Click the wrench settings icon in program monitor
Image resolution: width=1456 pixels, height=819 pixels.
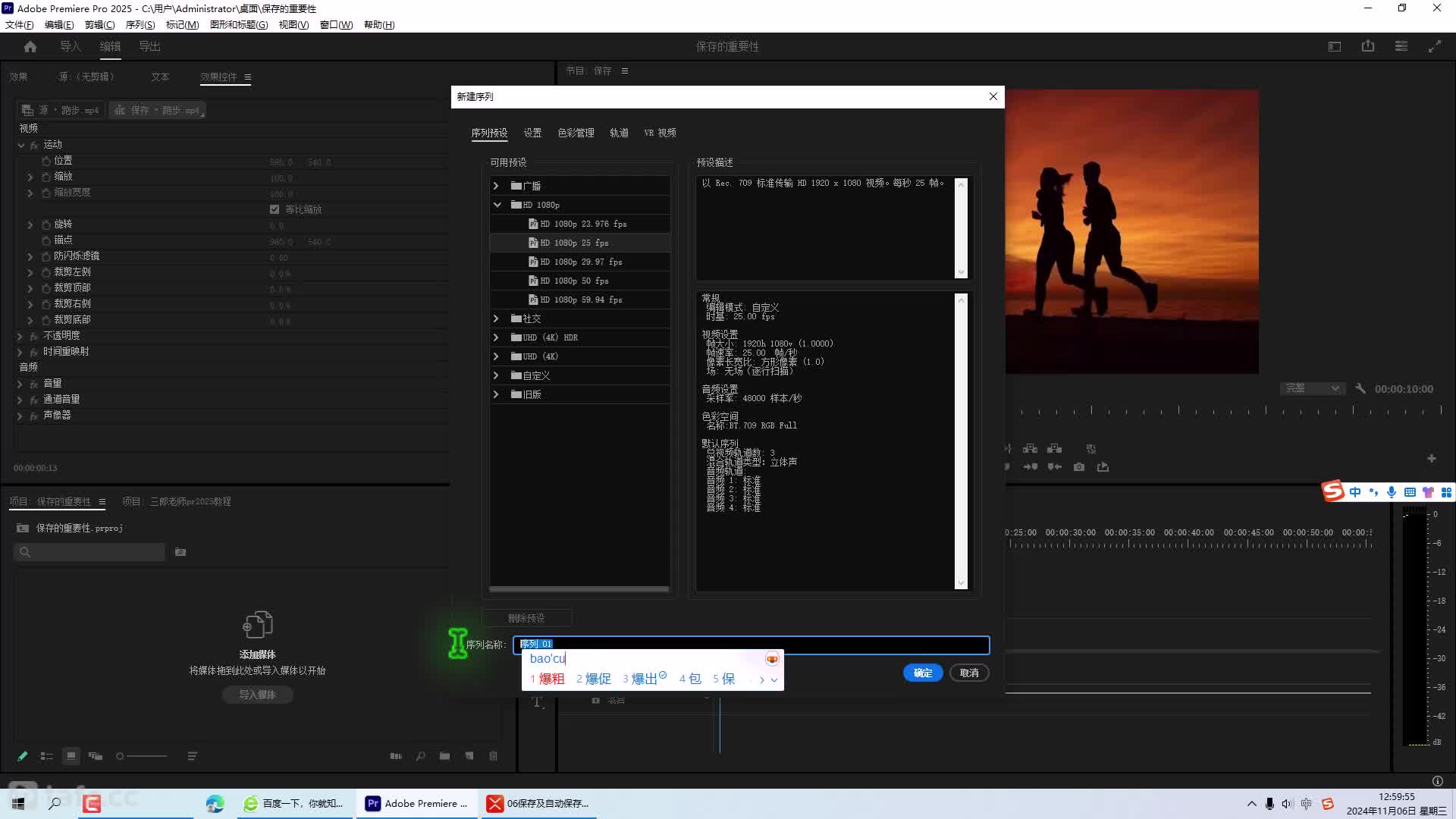click(1360, 388)
